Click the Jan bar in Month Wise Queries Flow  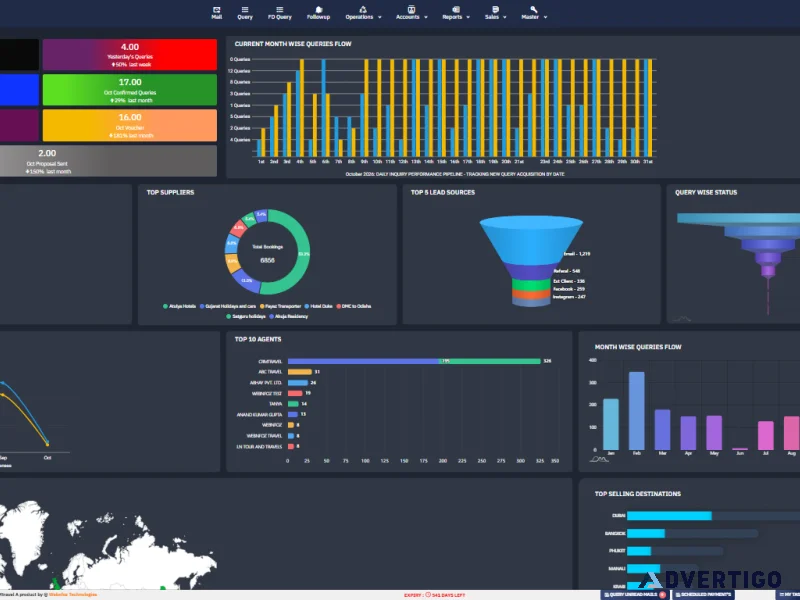pos(611,424)
